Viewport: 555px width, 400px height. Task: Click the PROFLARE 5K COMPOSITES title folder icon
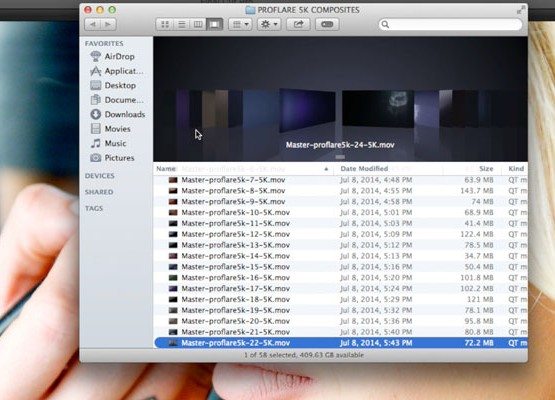pyautogui.click(x=250, y=10)
